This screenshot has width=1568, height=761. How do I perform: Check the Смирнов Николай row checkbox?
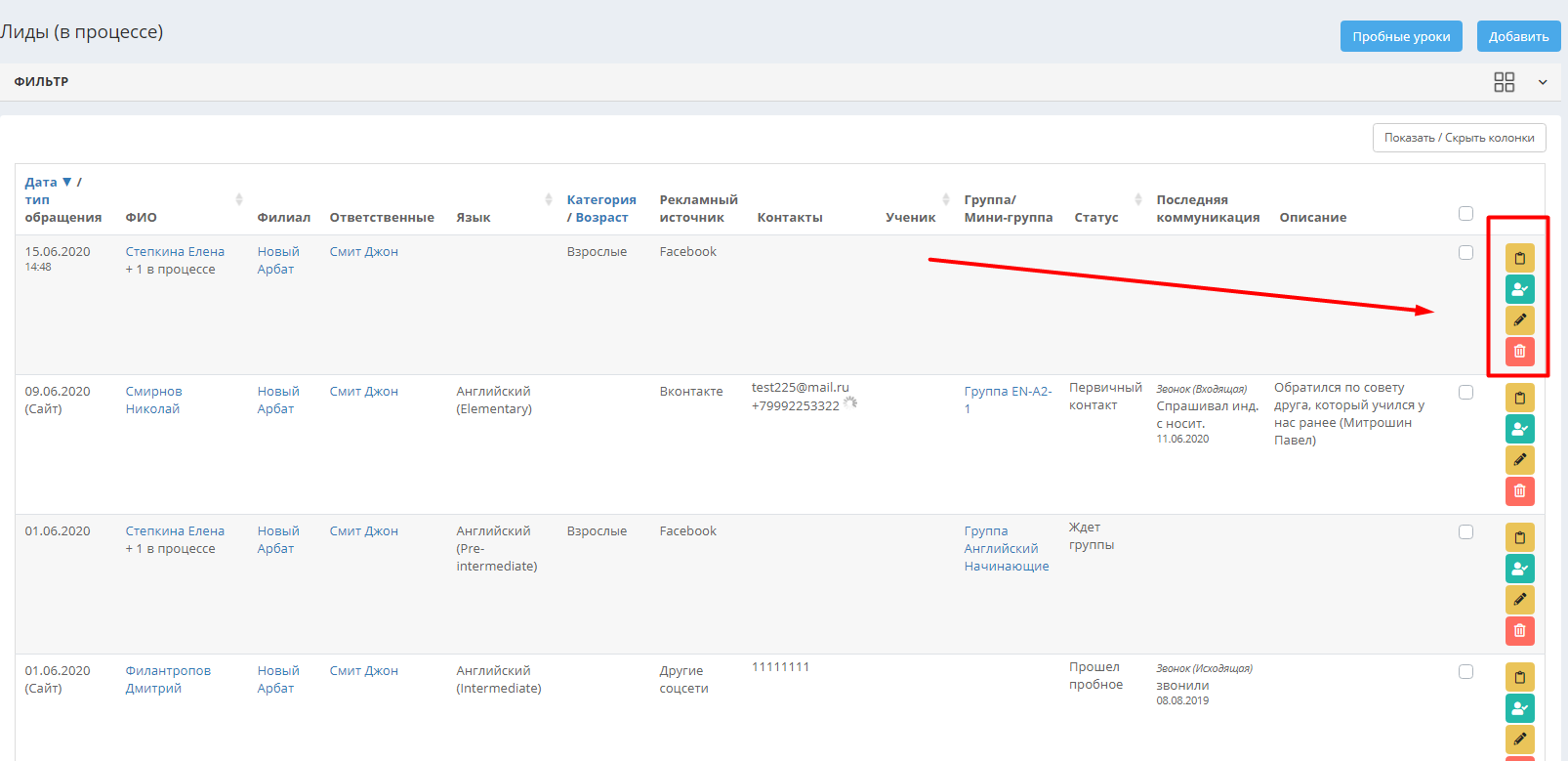pos(1465,392)
